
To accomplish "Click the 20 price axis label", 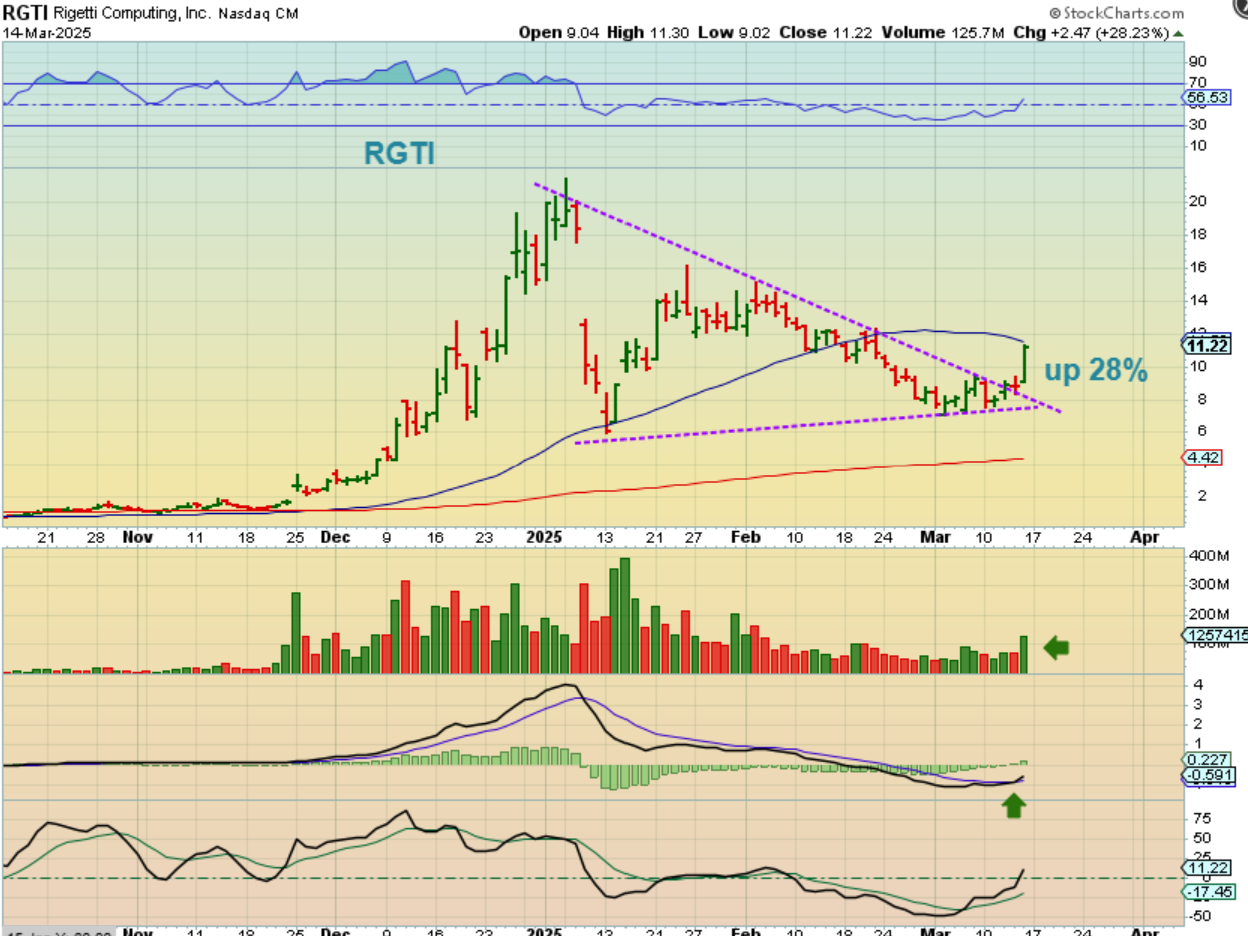I will 1198,201.
